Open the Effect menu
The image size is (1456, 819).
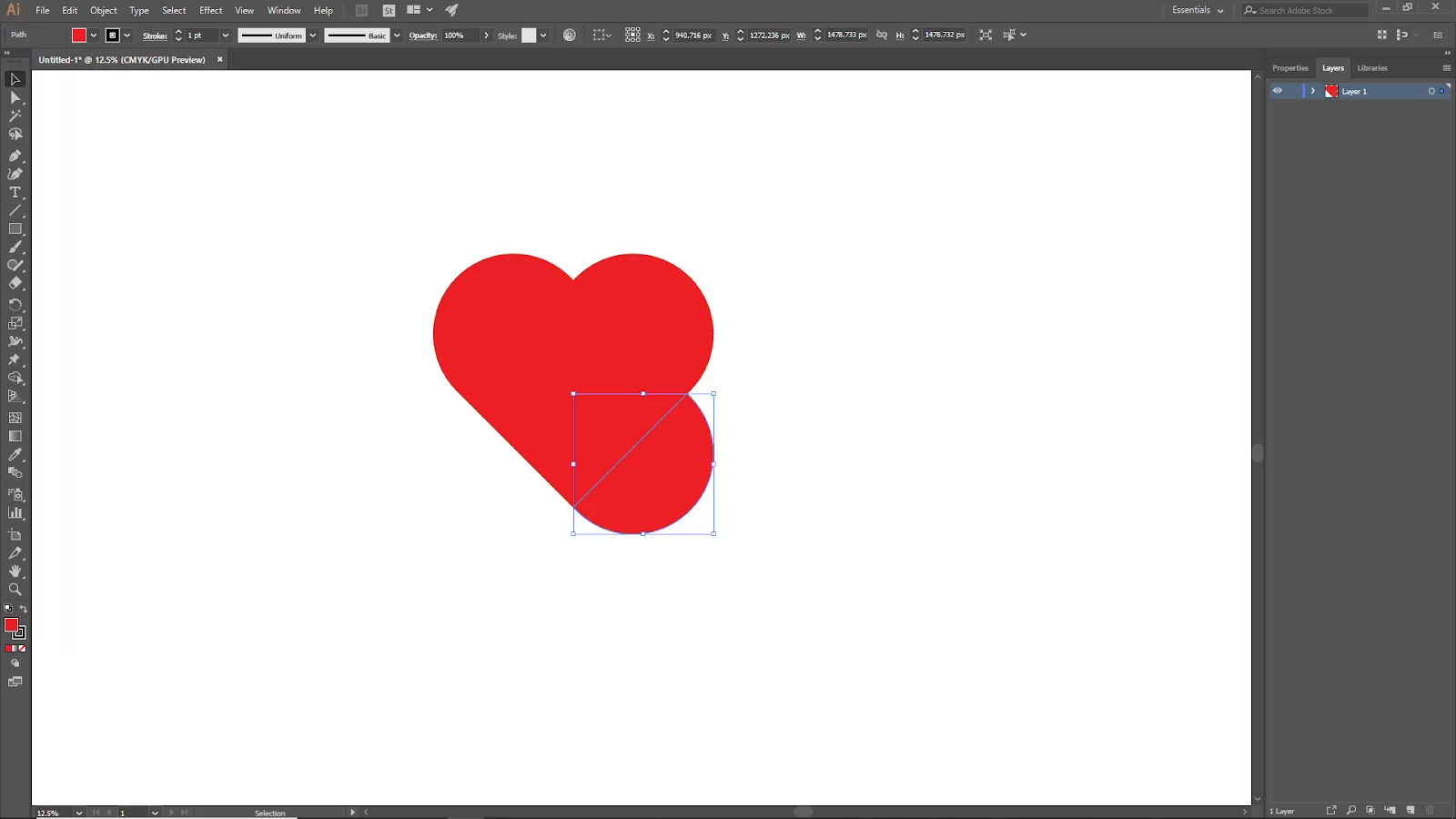(x=211, y=10)
